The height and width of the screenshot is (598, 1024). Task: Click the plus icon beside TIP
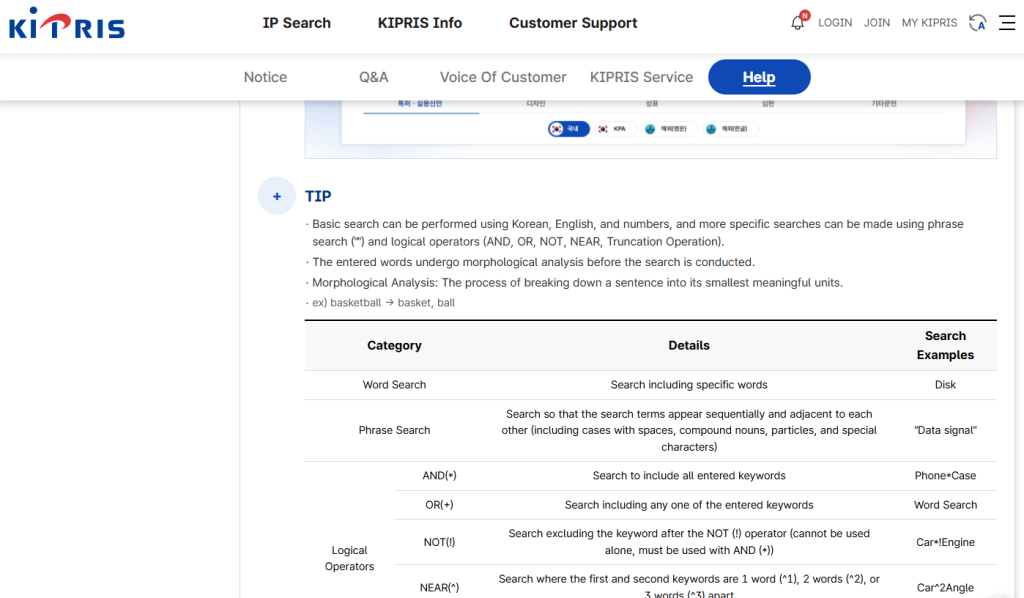277,196
